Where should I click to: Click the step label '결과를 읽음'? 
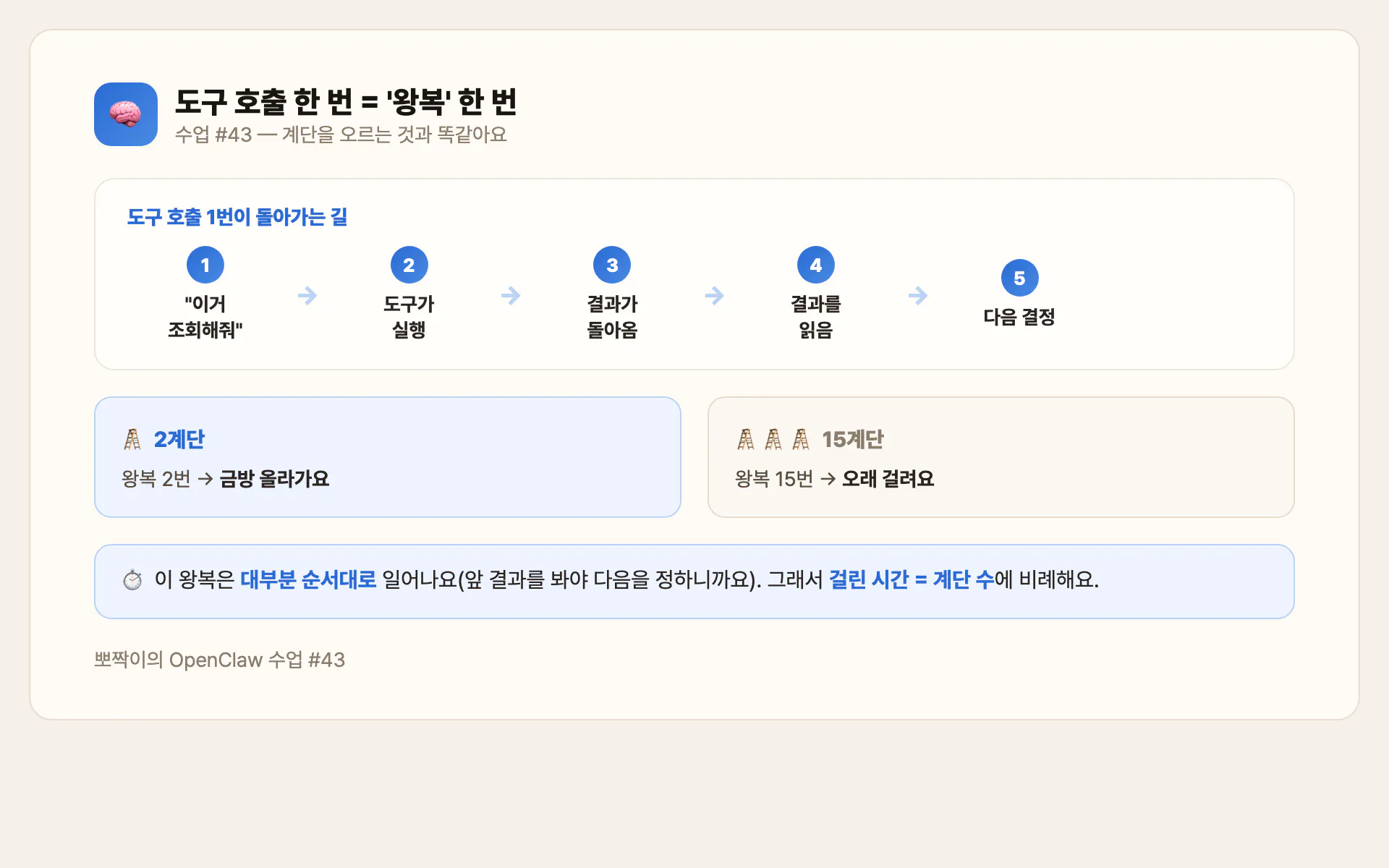coord(816,317)
